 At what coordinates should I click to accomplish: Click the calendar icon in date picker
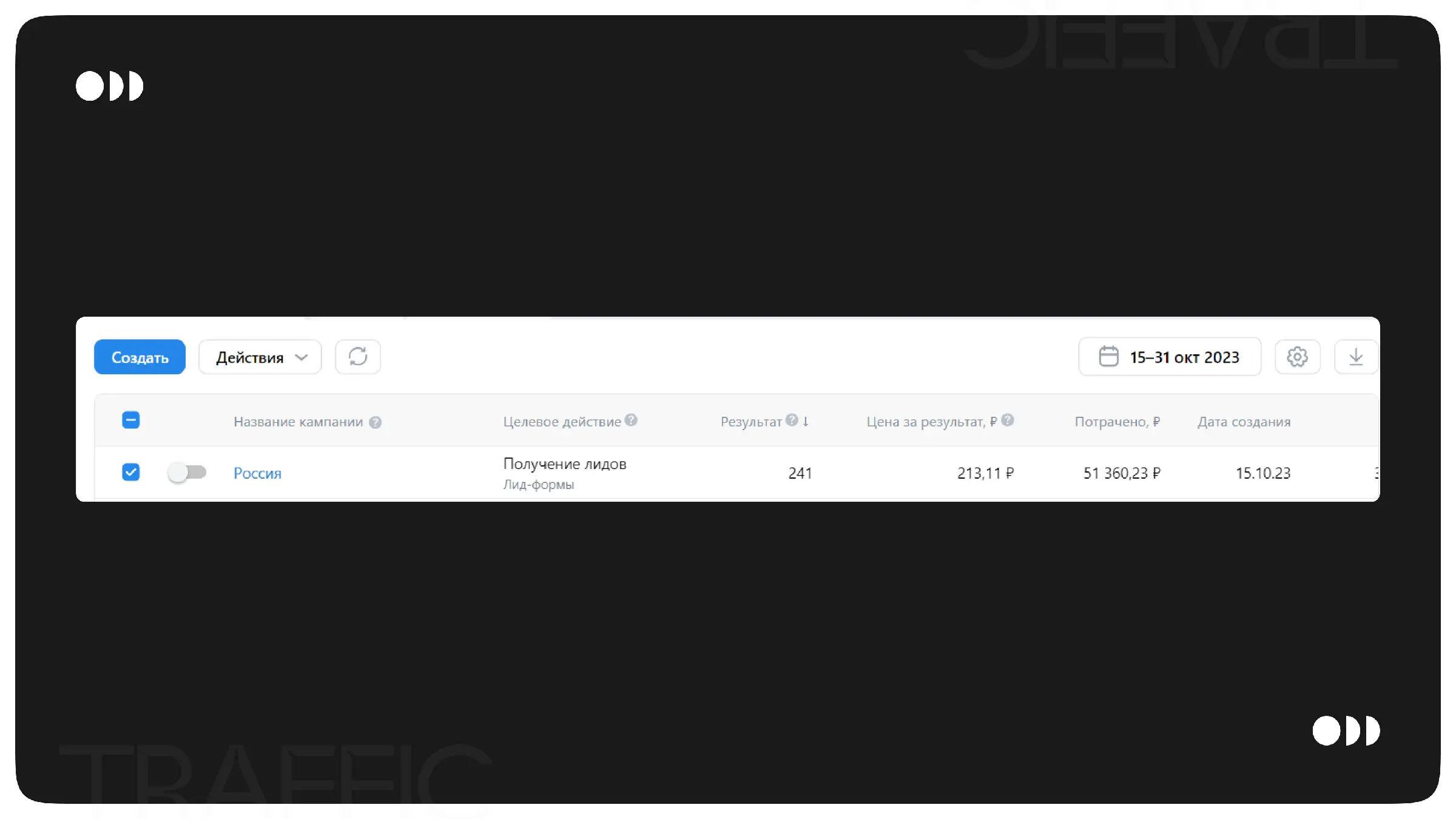click(1108, 357)
